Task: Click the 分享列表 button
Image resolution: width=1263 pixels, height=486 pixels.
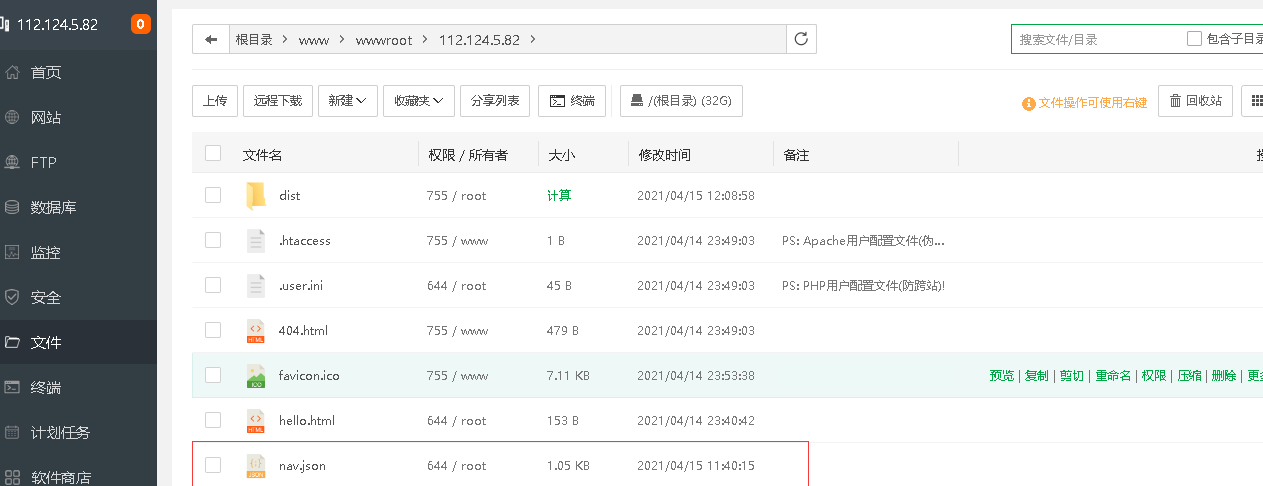Action: click(x=495, y=101)
